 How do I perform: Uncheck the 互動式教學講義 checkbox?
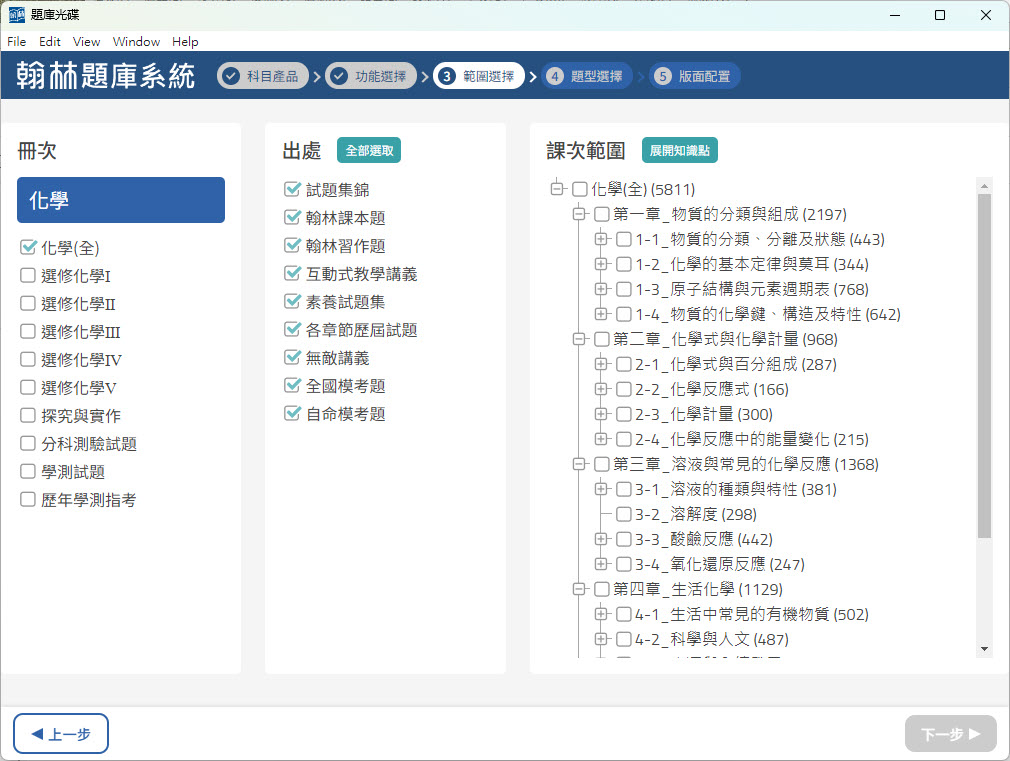click(x=292, y=274)
